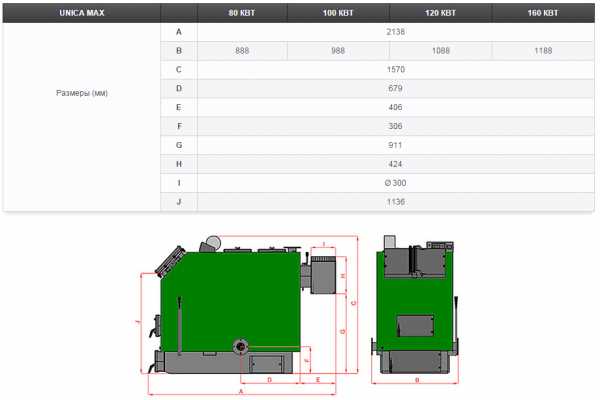600x400 pixels.
Task: Select the 120 кВт column header
Action: tap(440, 13)
